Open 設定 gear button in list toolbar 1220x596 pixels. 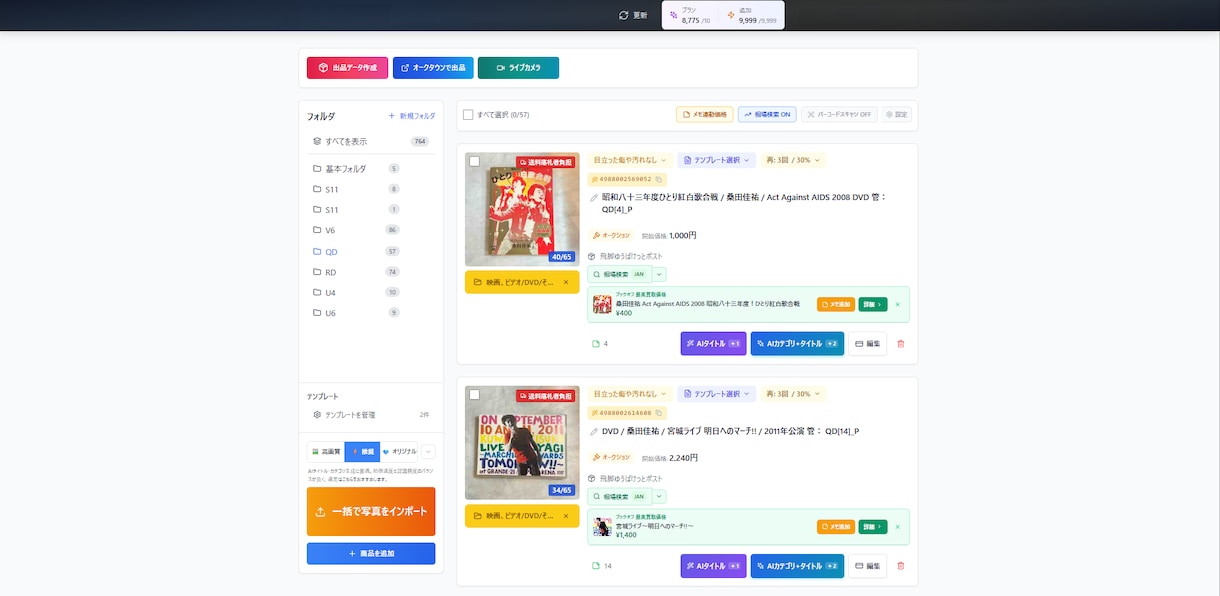pos(897,115)
